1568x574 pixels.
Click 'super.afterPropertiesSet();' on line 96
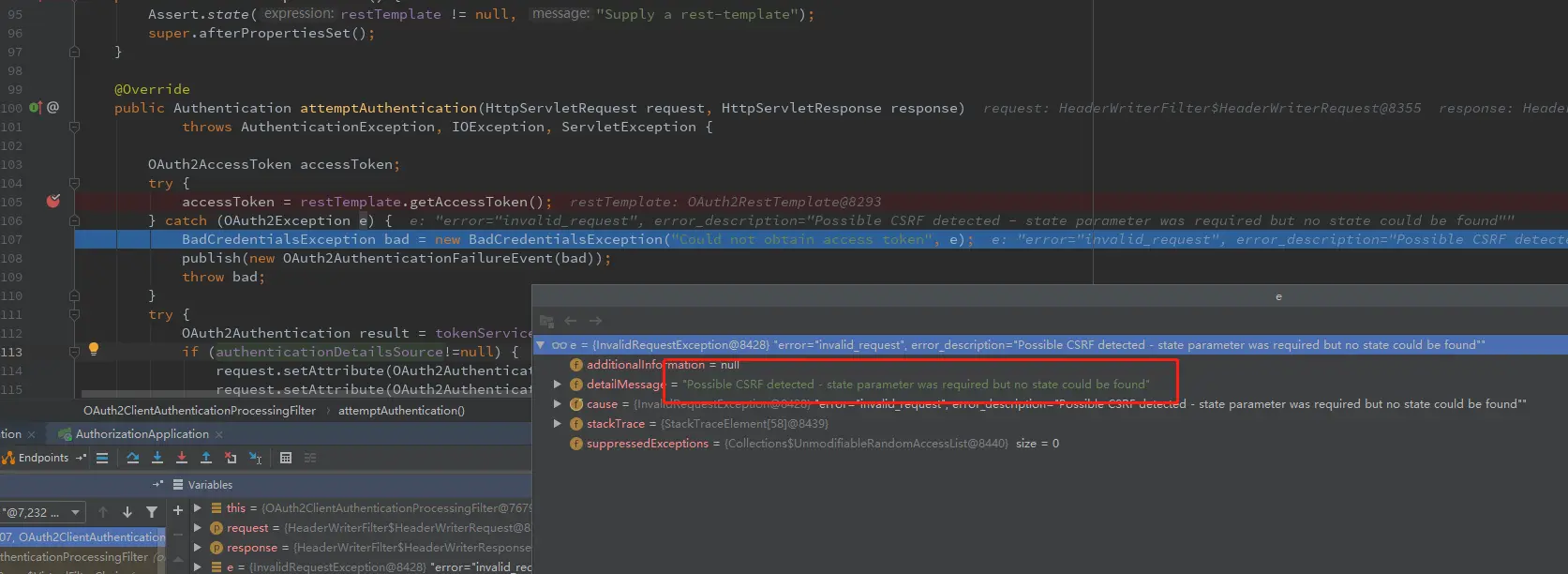(261, 33)
